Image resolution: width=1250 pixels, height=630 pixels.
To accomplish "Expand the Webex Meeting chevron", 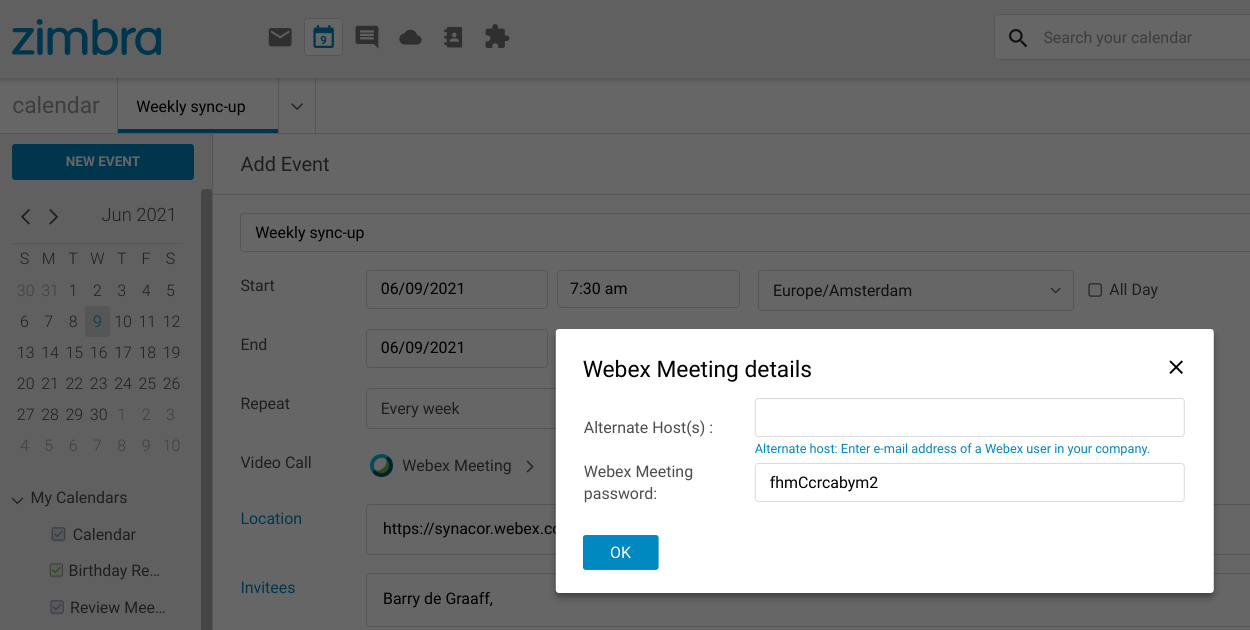I will pyautogui.click(x=530, y=466).
